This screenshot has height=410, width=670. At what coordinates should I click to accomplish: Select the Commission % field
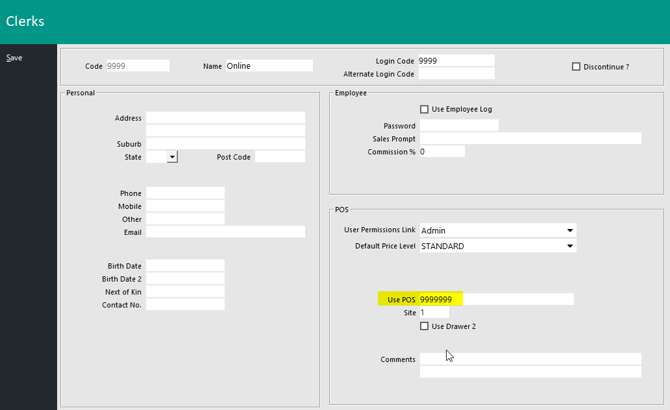(440, 152)
